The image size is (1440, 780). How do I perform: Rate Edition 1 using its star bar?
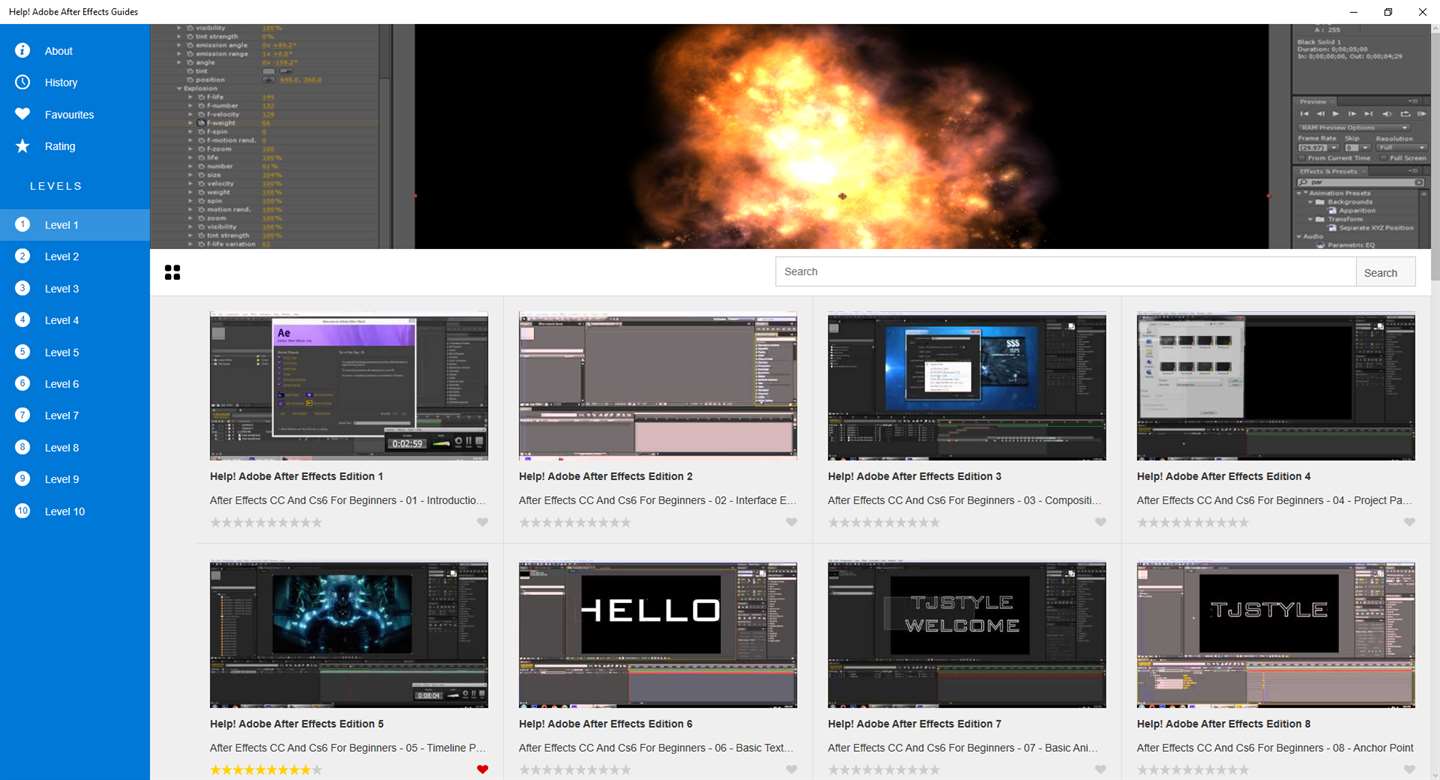click(266, 522)
